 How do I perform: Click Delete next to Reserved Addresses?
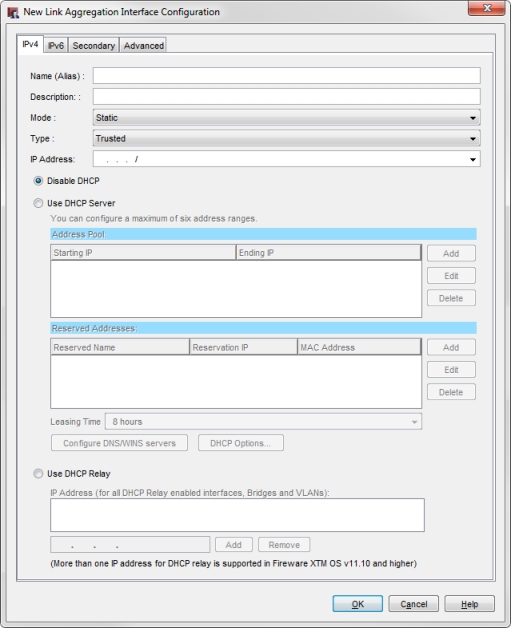(451, 392)
